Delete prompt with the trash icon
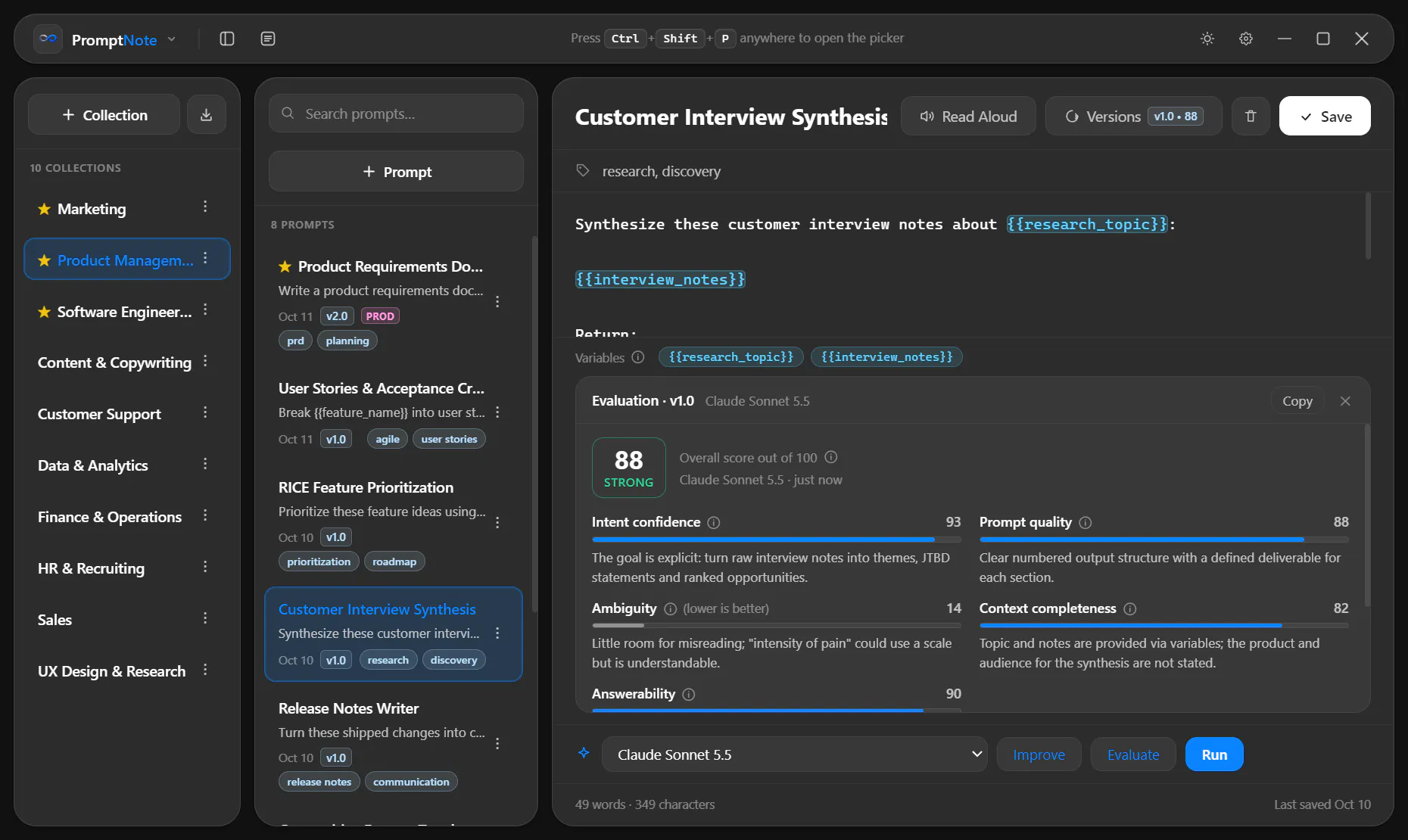Screen dimensions: 1408x840 tap(1251, 117)
